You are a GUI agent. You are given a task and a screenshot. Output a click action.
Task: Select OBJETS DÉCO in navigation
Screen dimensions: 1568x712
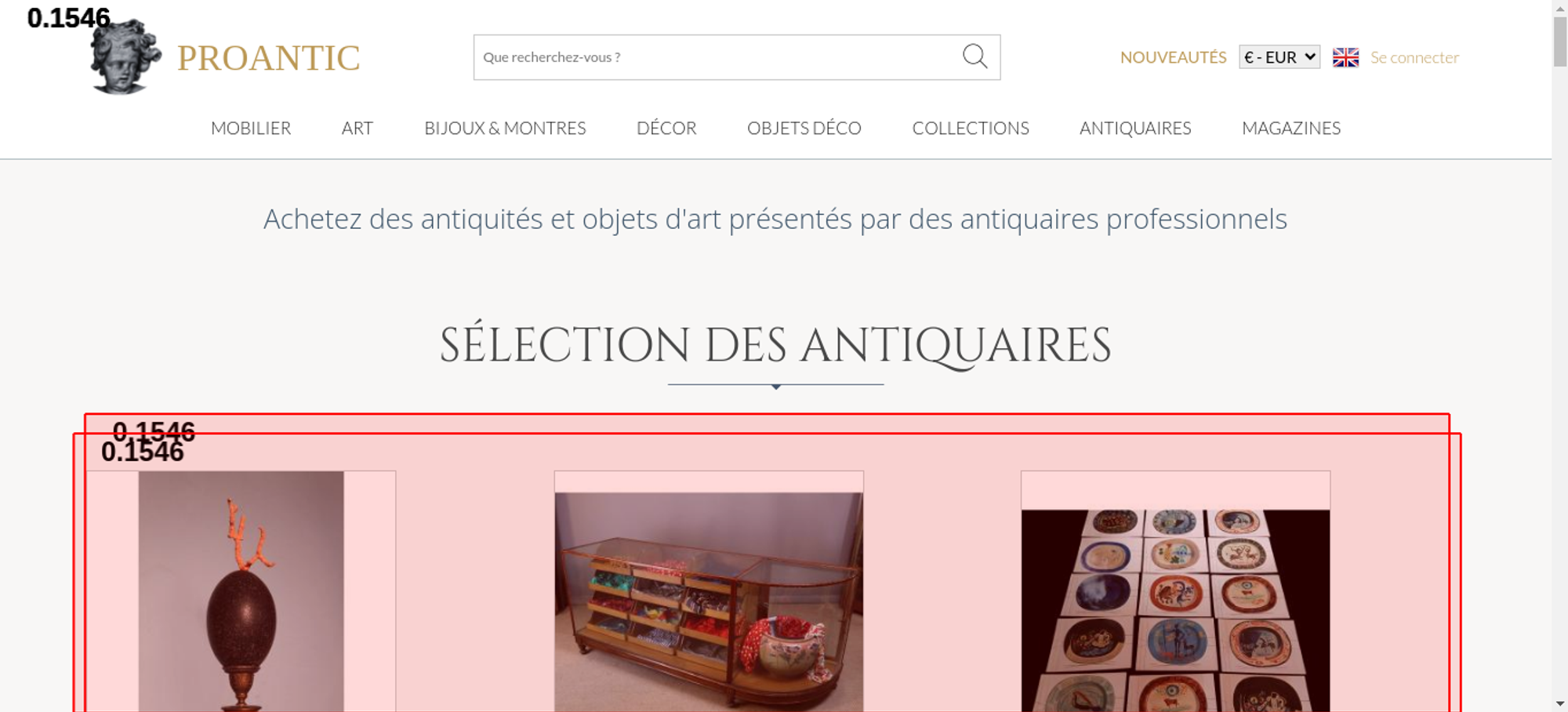pos(804,128)
